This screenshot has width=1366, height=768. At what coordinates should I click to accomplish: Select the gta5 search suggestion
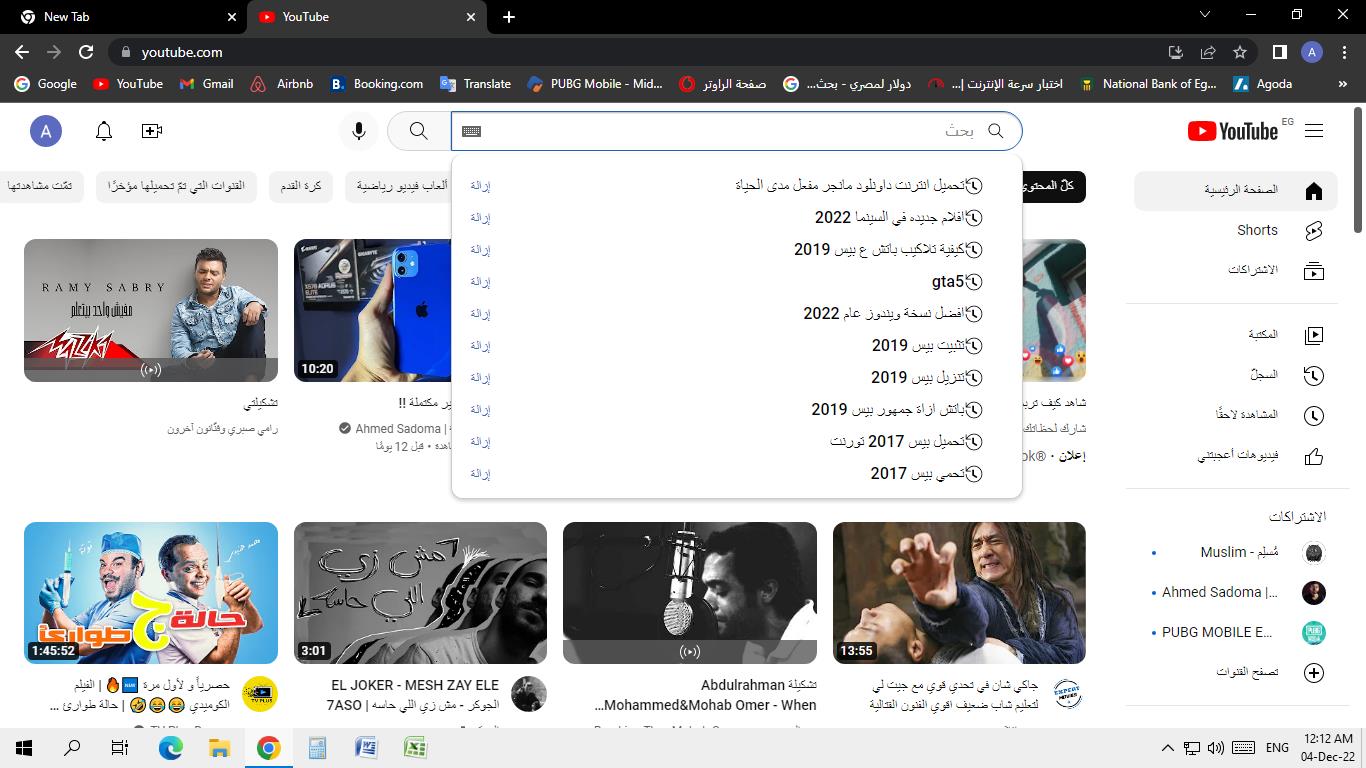pyautogui.click(x=947, y=282)
